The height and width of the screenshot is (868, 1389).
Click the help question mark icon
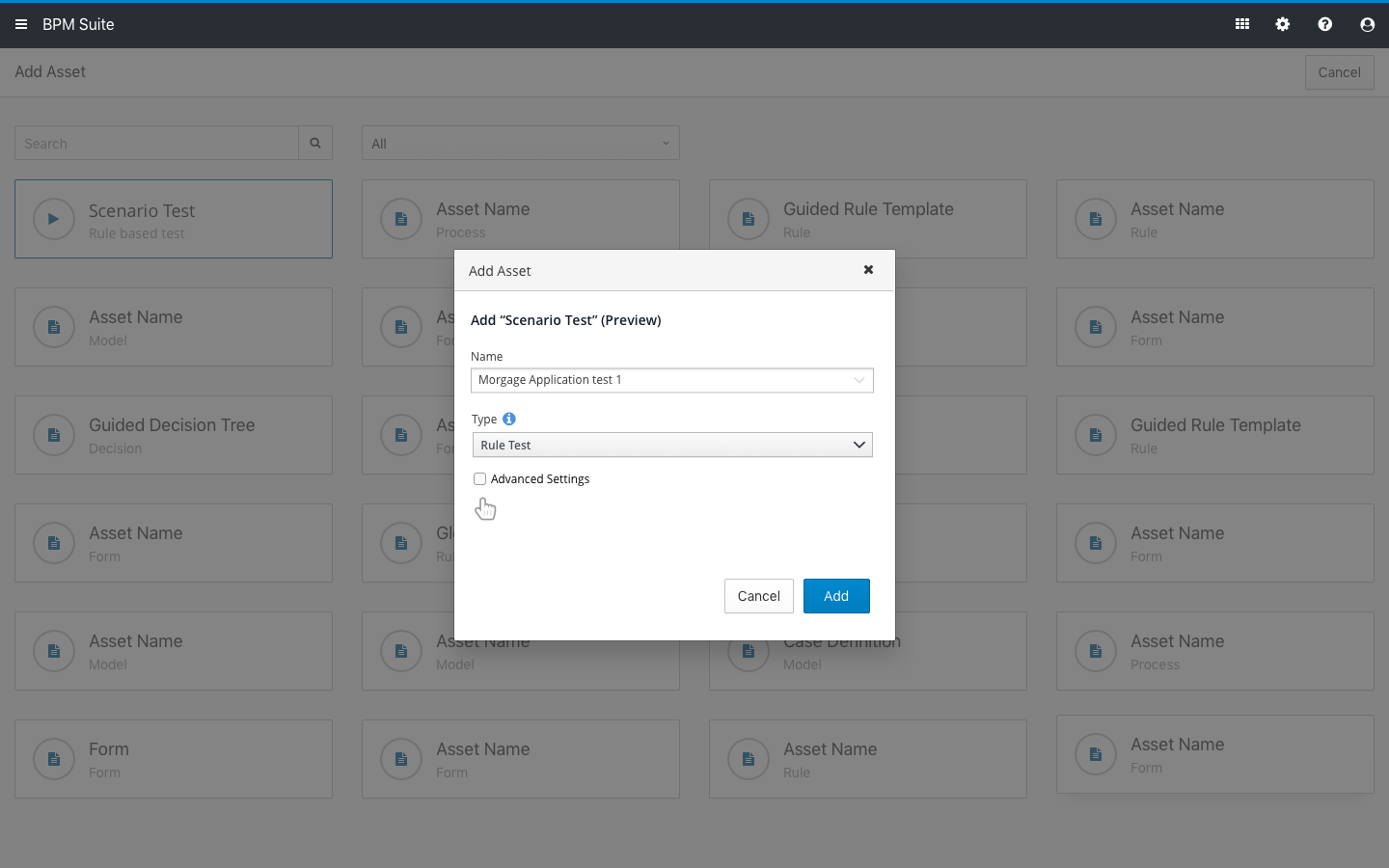point(1325,24)
